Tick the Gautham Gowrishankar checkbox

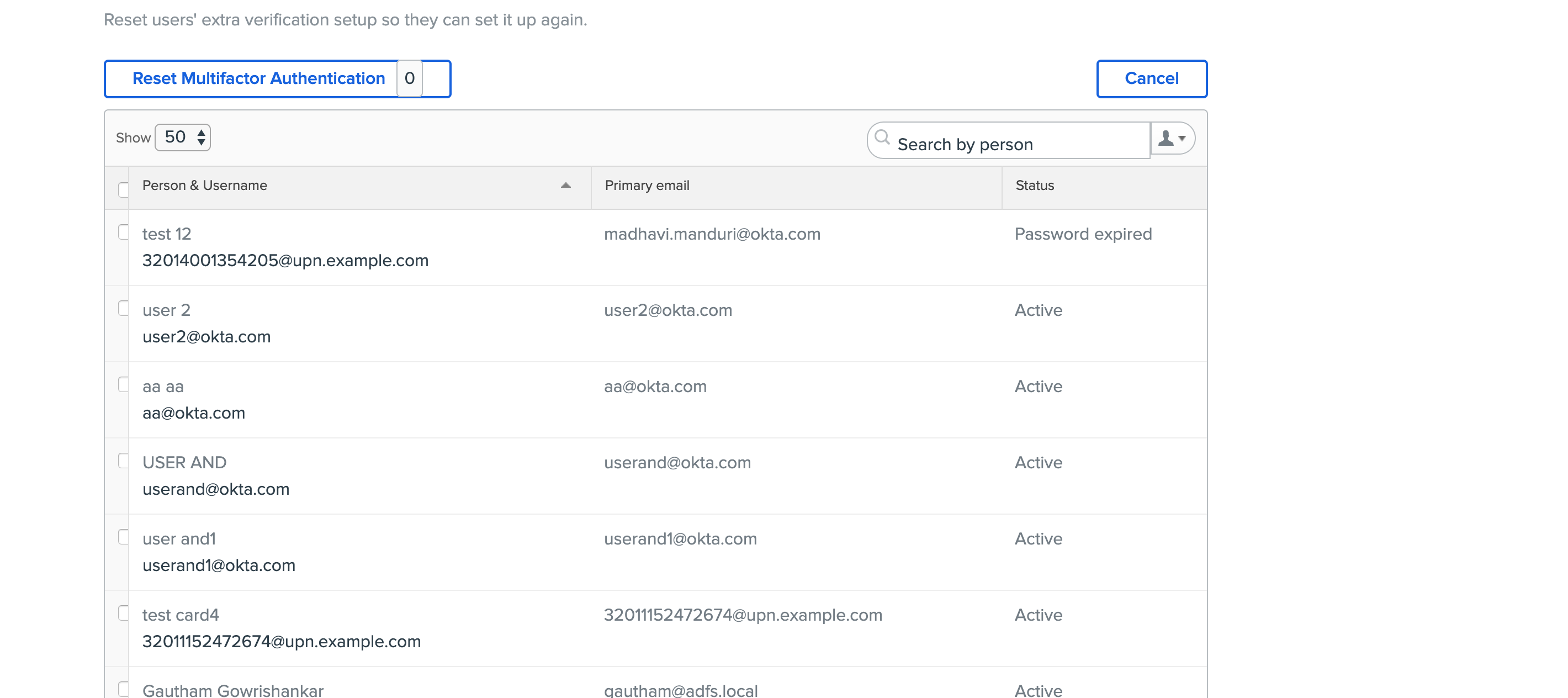[x=124, y=688]
